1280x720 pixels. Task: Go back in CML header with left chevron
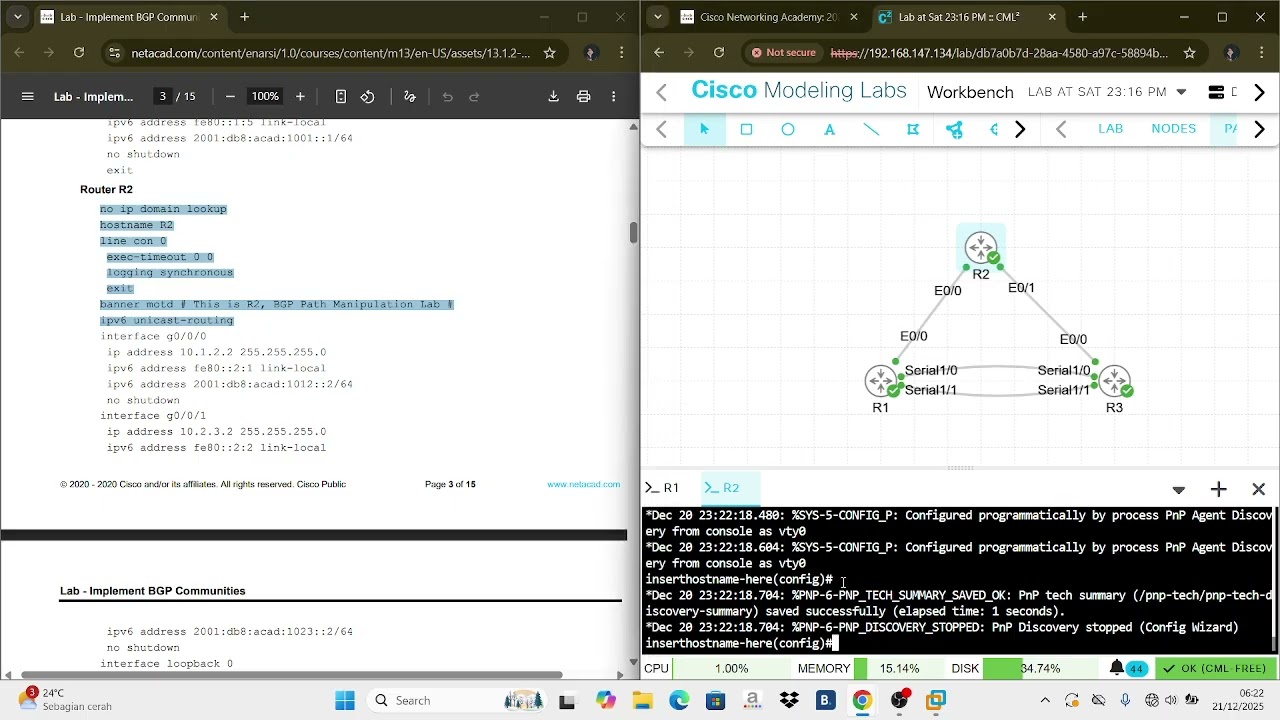coord(661,92)
